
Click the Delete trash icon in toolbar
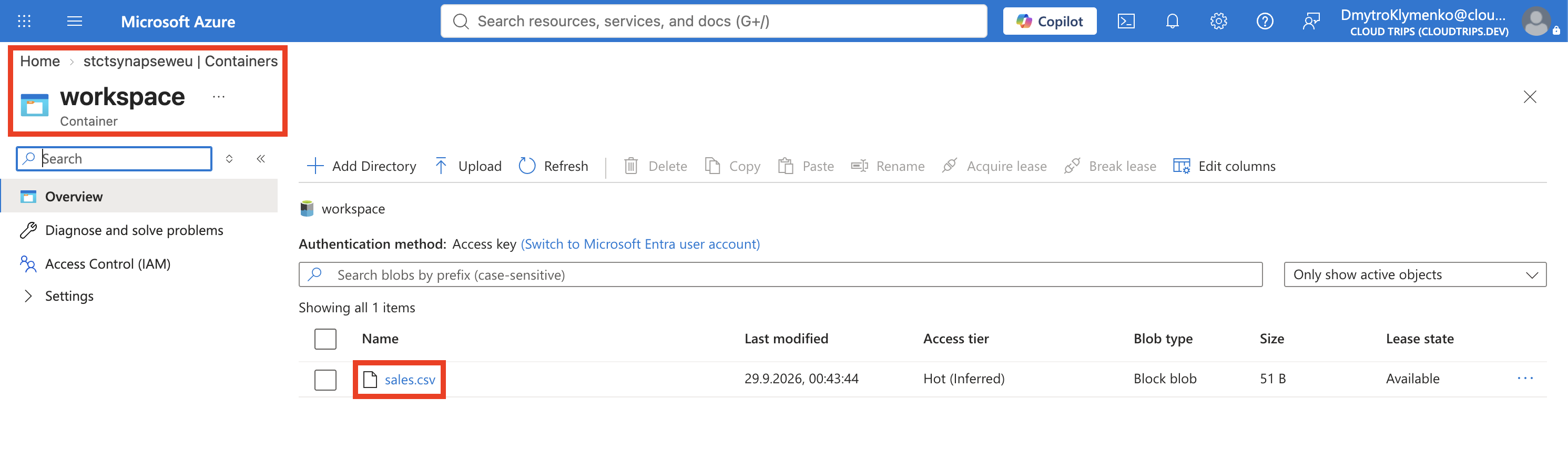coord(630,166)
